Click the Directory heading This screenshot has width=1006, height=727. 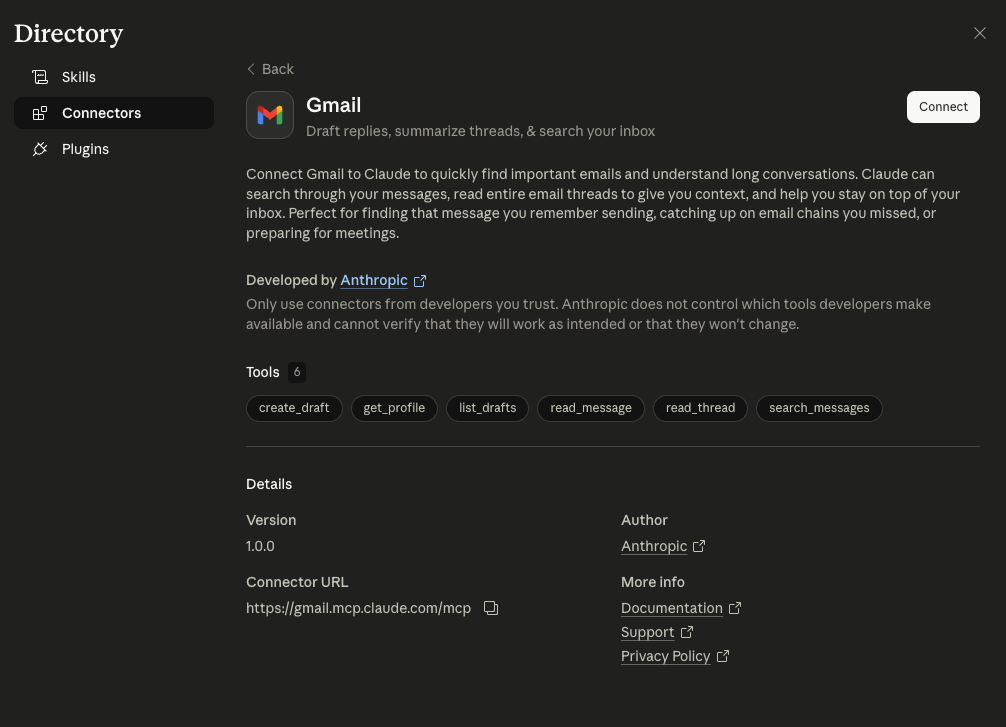point(69,34)
